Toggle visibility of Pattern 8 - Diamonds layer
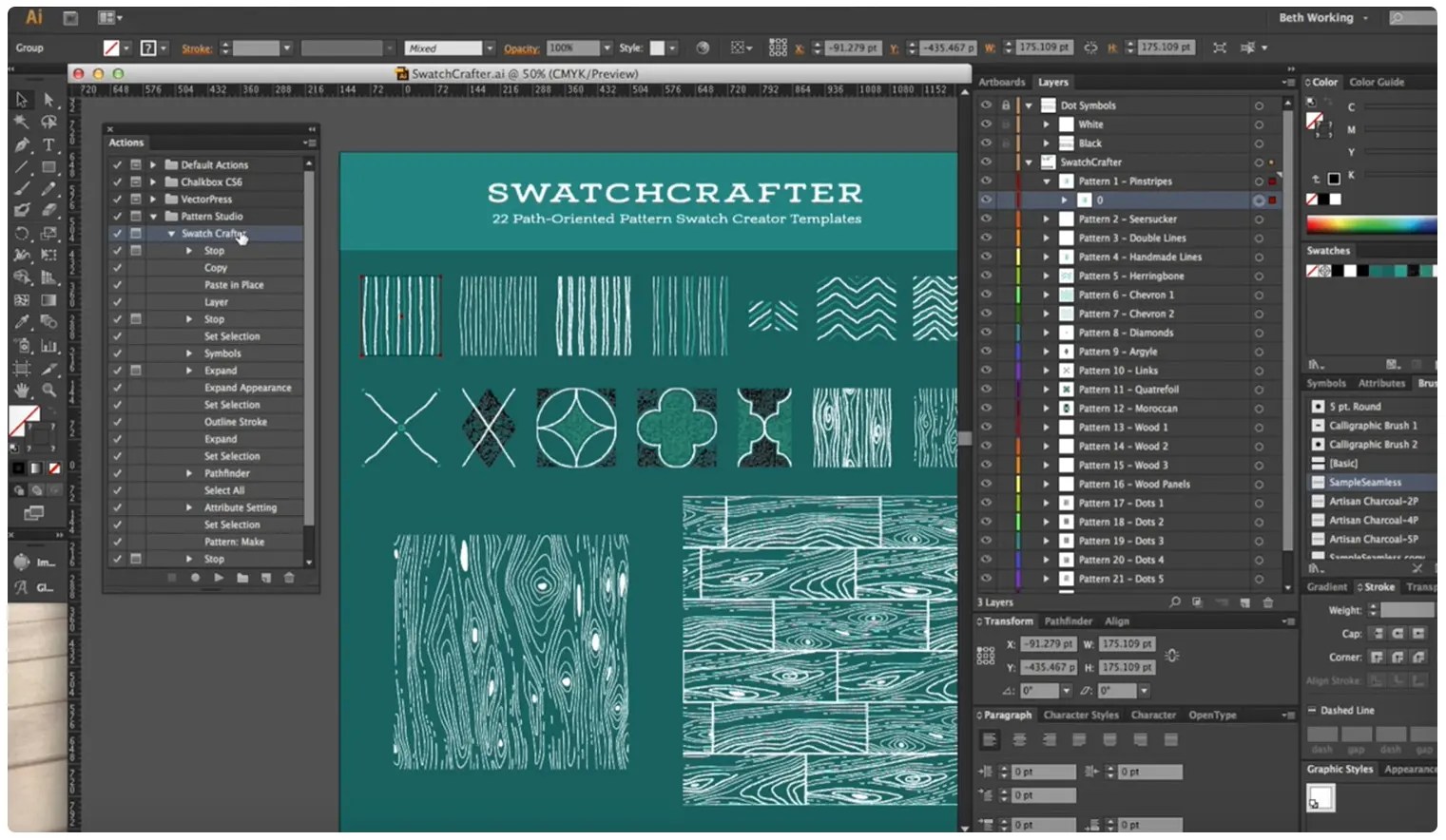This screenshot has height=840, width=1446. pyautogui.click(x=986, y=333)
